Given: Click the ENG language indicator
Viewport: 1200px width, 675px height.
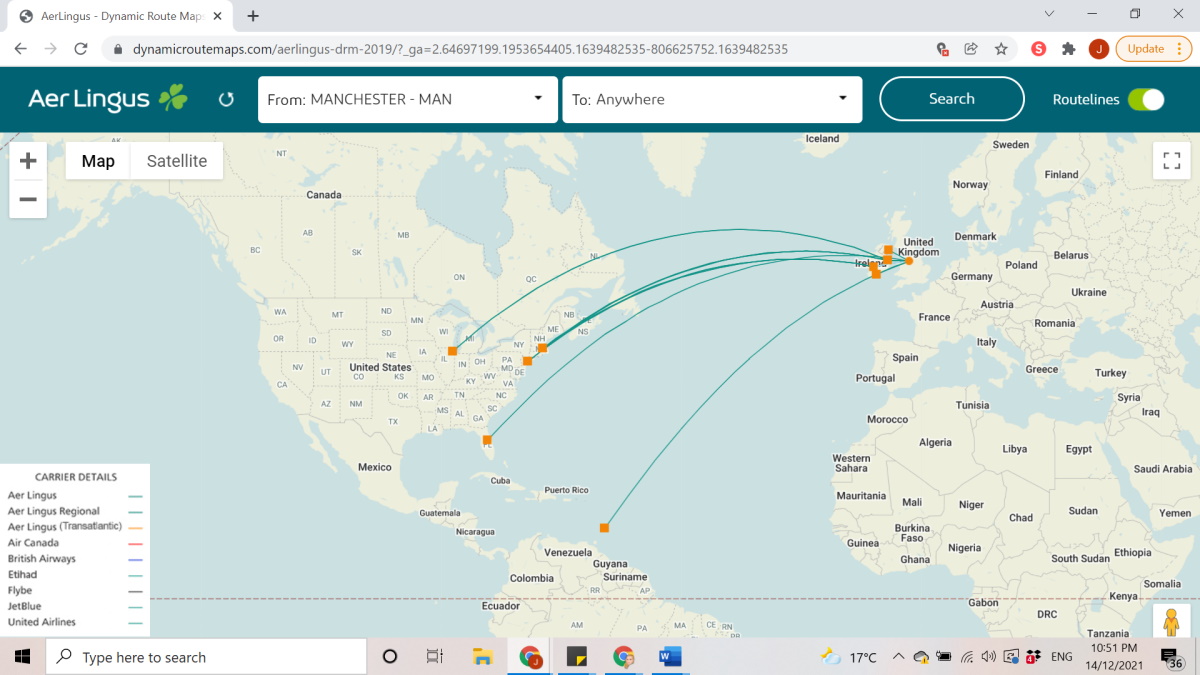Looking at the screenshot, I should click(x=1062, y=657).
